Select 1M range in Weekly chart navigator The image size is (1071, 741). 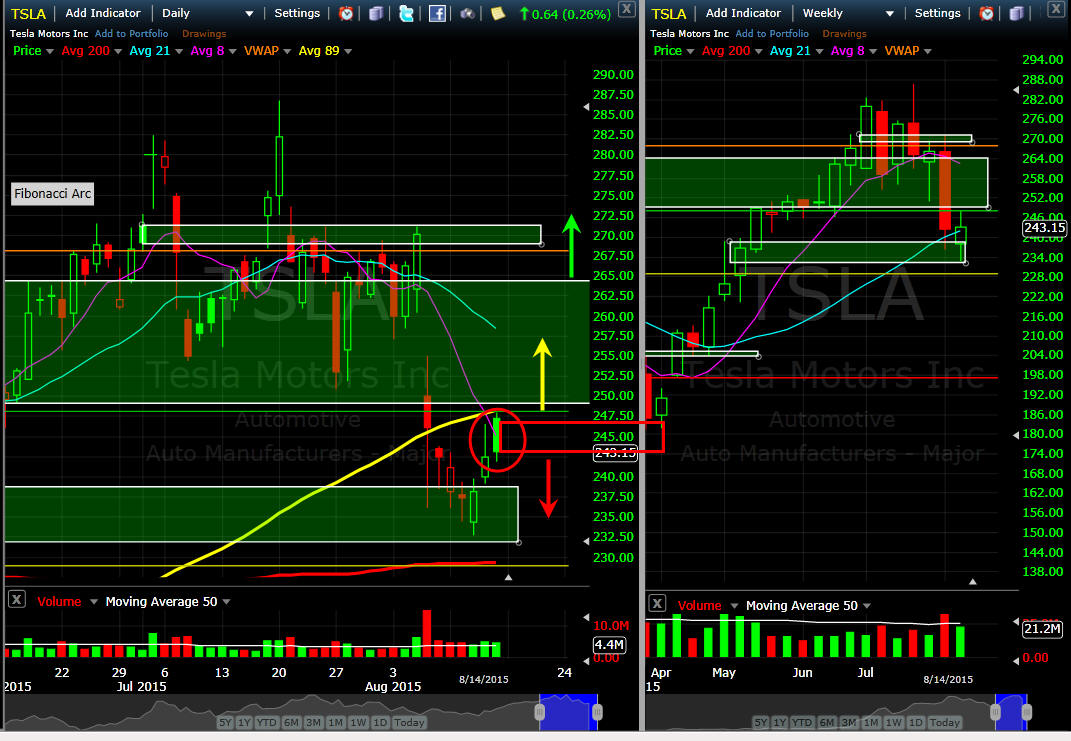point(871,723)
